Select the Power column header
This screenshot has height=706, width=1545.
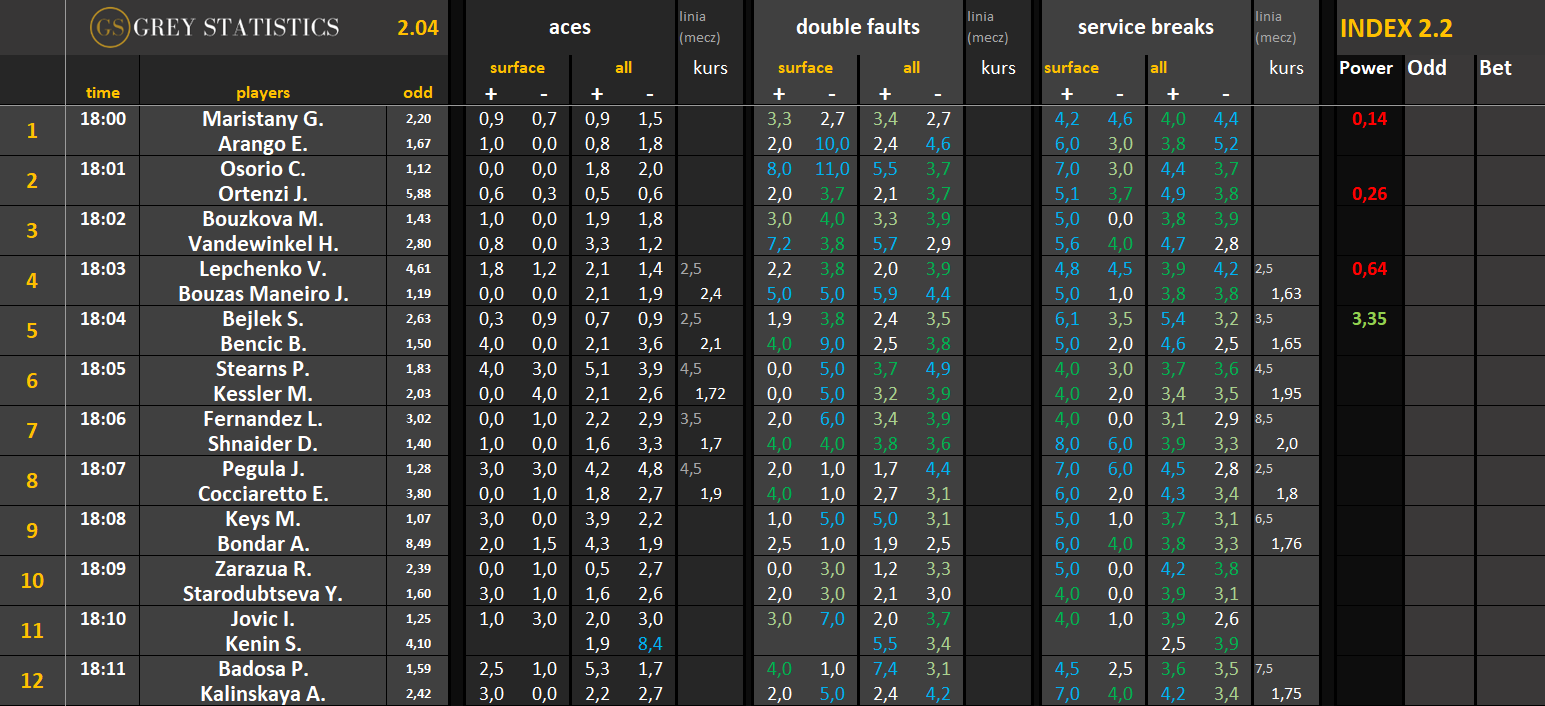click(x=1365, y=68)
